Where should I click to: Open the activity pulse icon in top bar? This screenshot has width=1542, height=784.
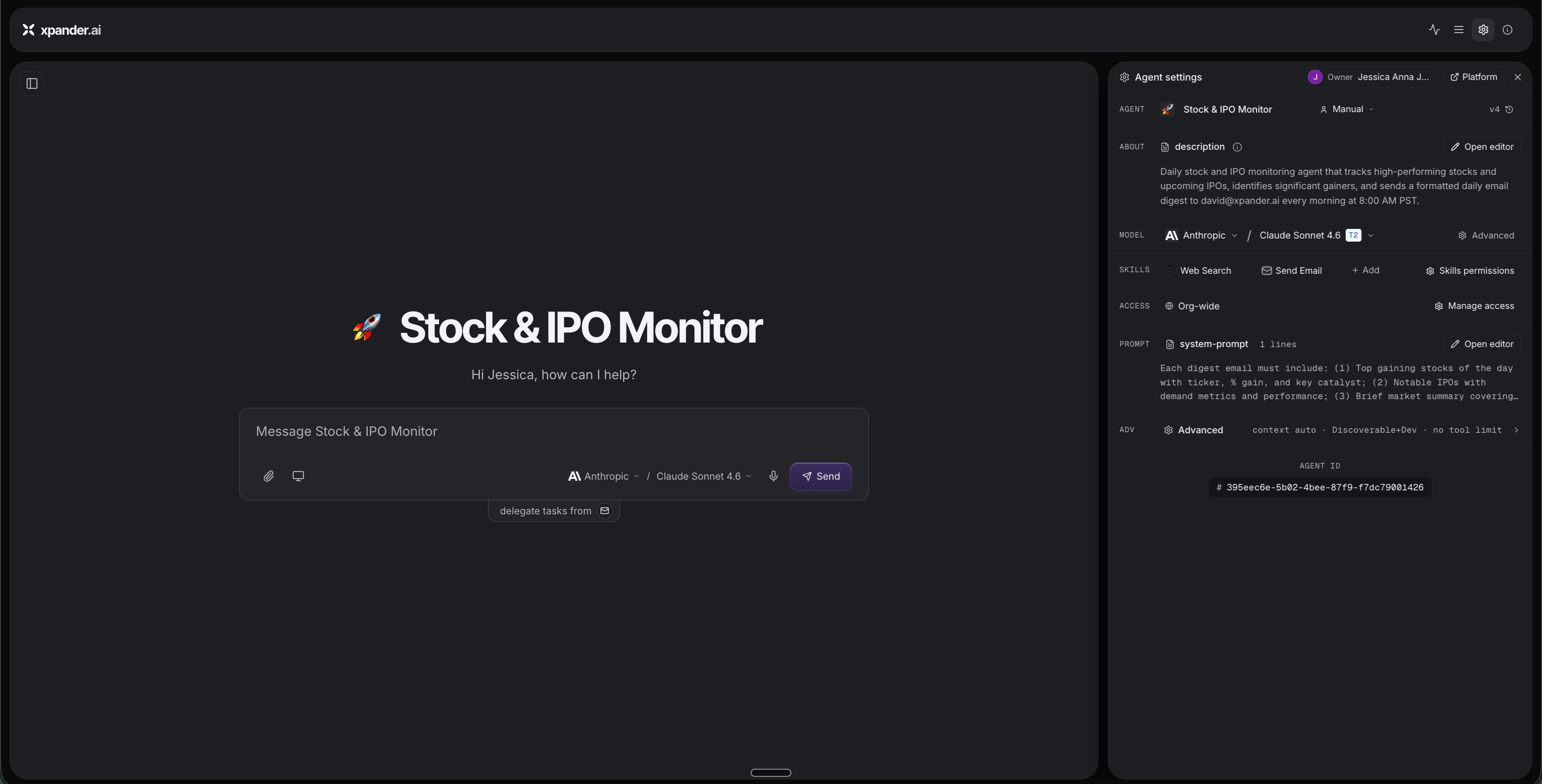(x=1434, y=30)
